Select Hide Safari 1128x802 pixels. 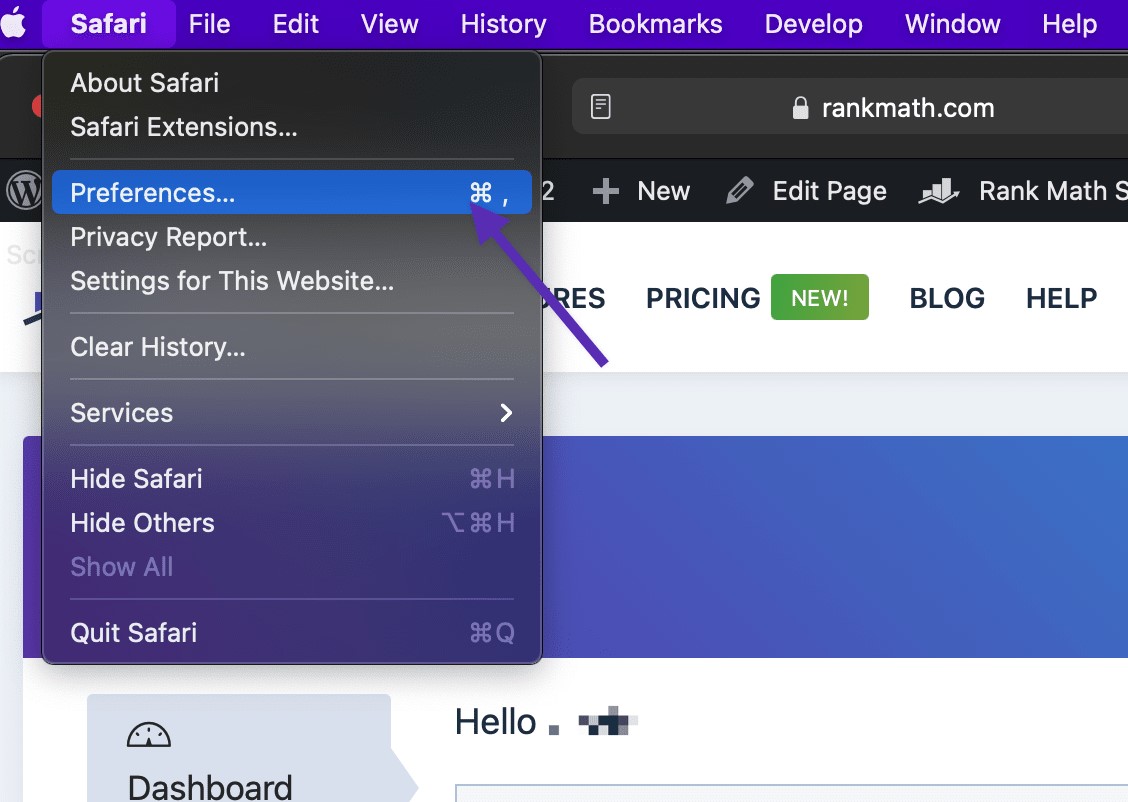pos(292,478)
